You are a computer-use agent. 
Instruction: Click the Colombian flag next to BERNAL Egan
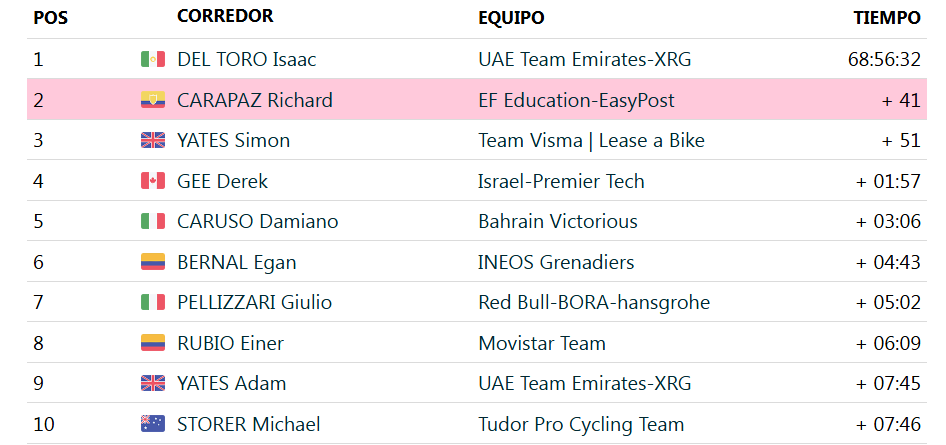click(153, 262)
